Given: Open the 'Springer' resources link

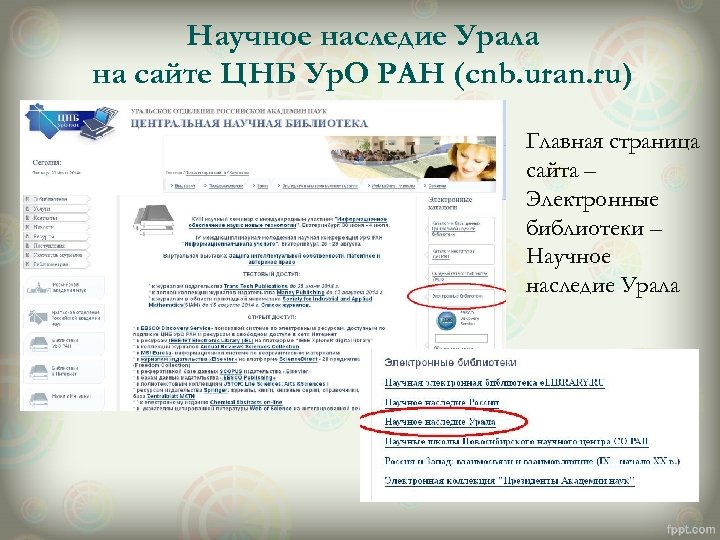Looking at the screenshot, I should pos(213,390).
